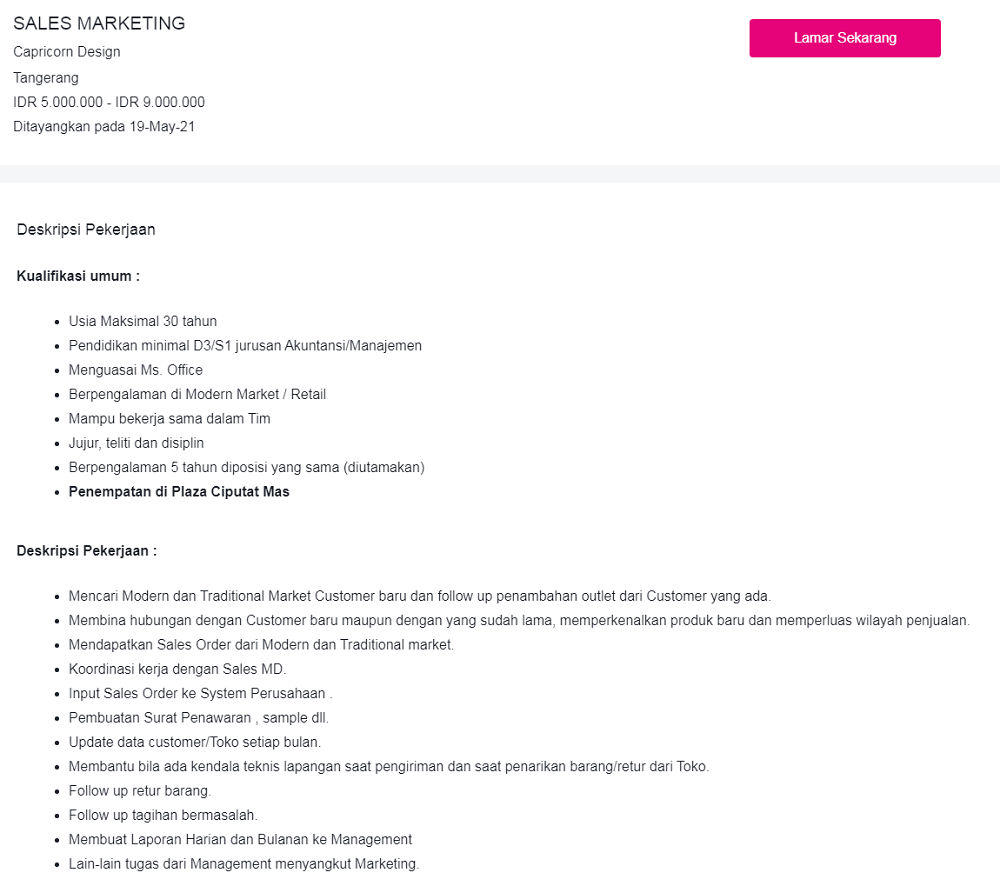Click Berpengalaman di Modern Market / Retail
This screenshot has height=886, width=1000.
point(197,394)
